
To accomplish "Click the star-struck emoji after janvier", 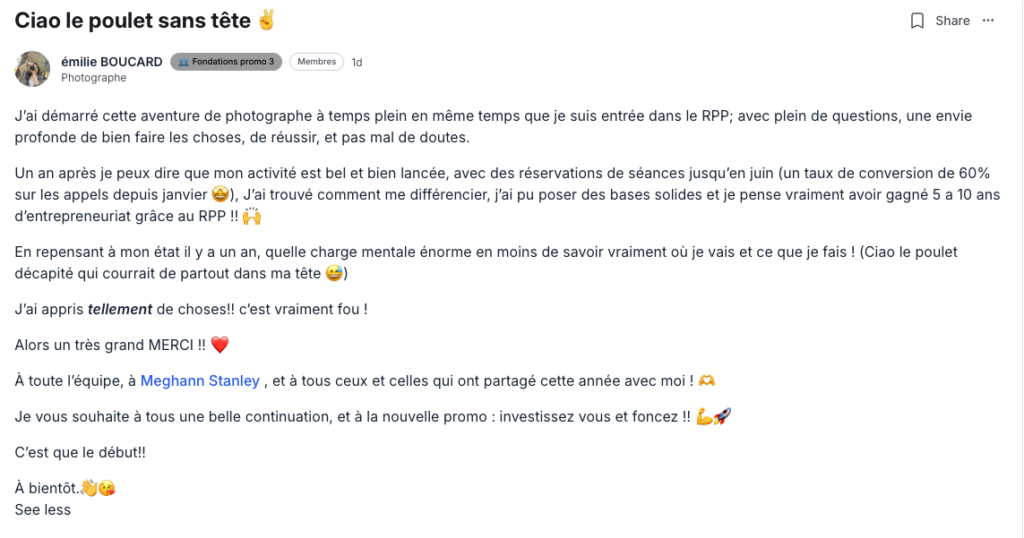I will [x=222, y=196].
